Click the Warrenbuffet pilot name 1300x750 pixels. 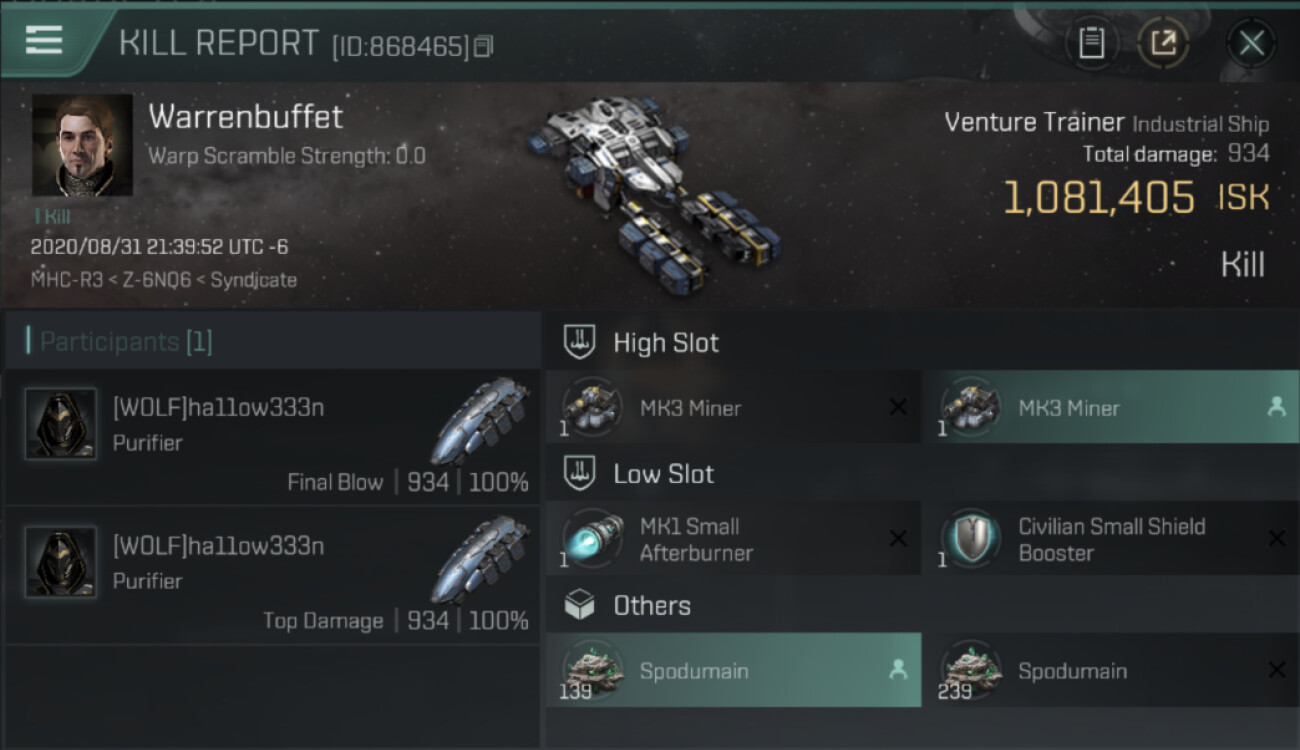click(x=245, y=117)
